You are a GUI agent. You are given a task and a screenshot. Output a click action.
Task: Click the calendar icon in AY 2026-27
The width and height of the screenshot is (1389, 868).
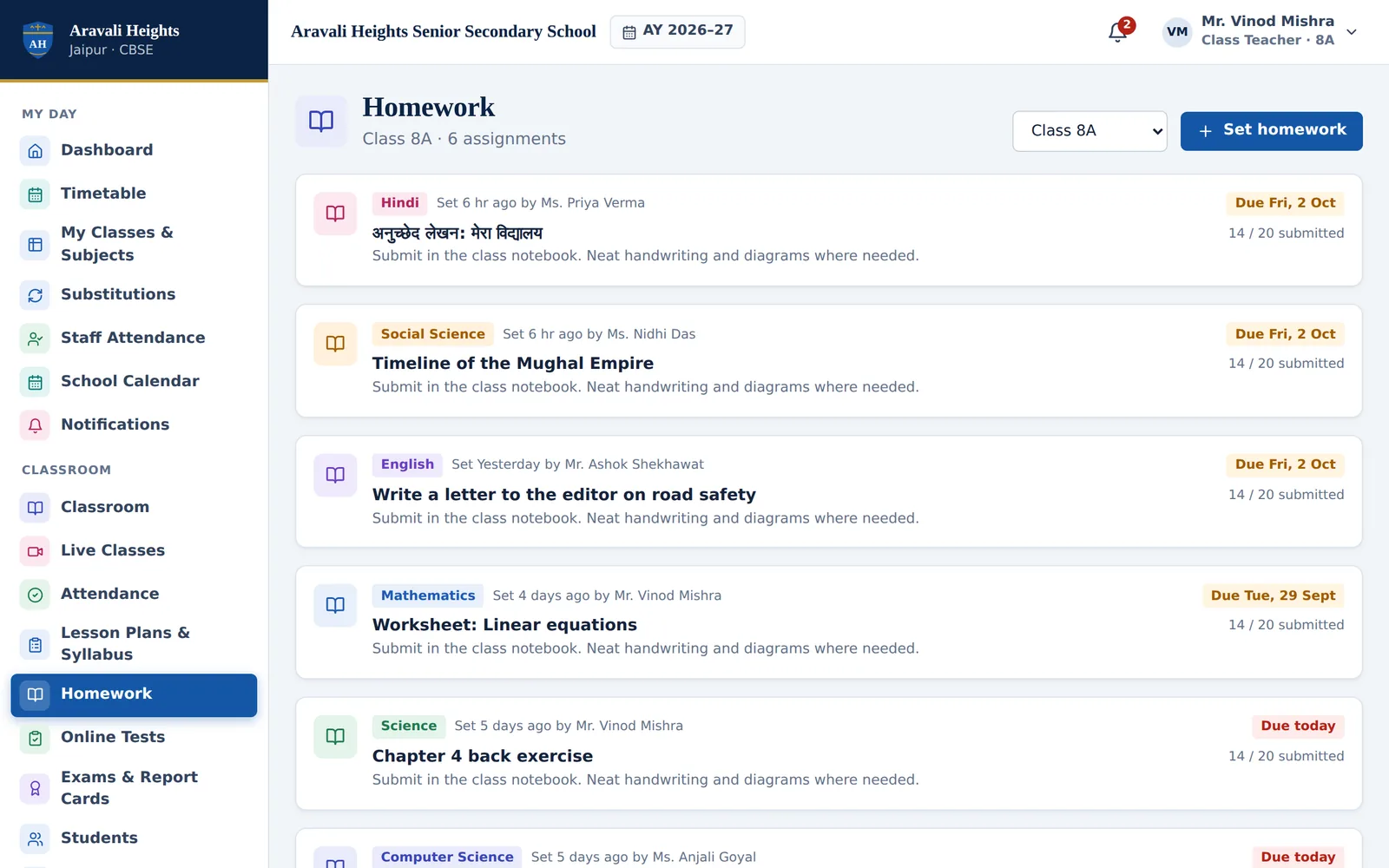[x=629, y=32]
